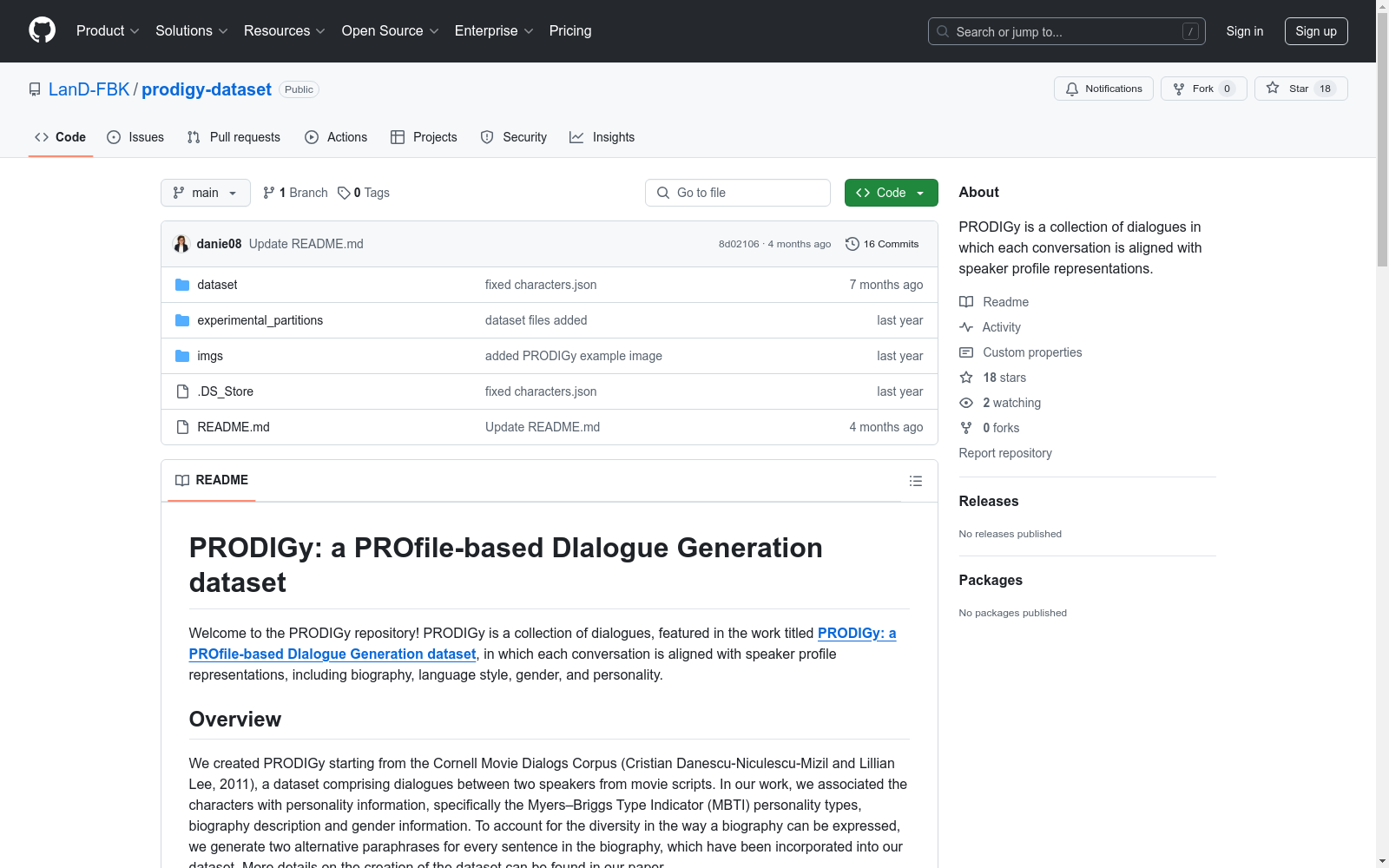Open commit 'added PRODIGy example image'
The image size is (1389, 868).
coord(573,356)
